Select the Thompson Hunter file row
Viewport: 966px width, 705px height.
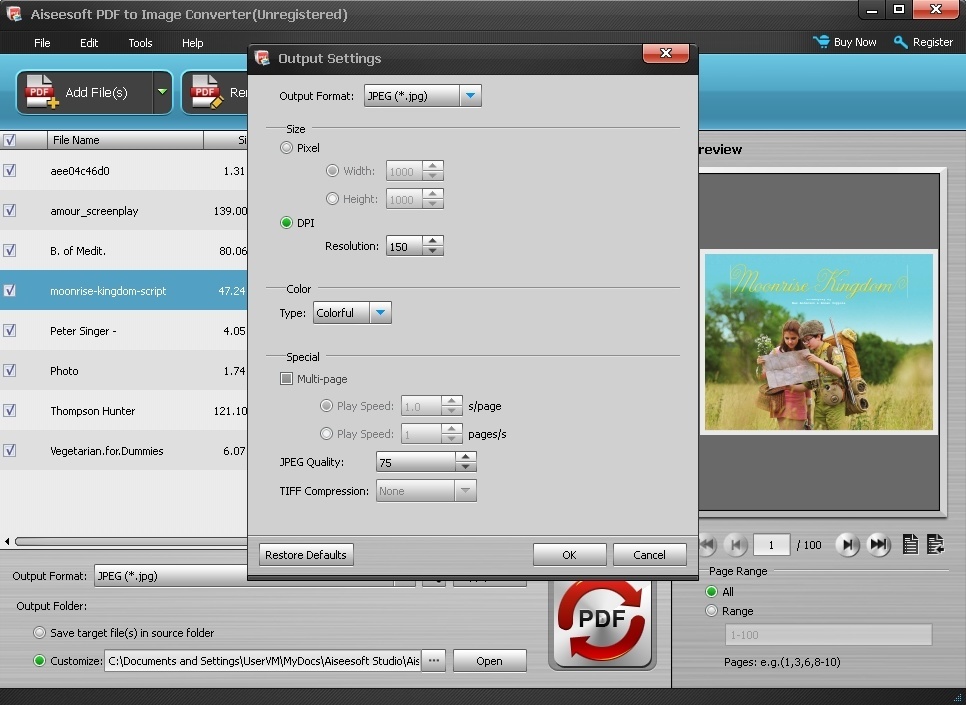click(123, 410)
